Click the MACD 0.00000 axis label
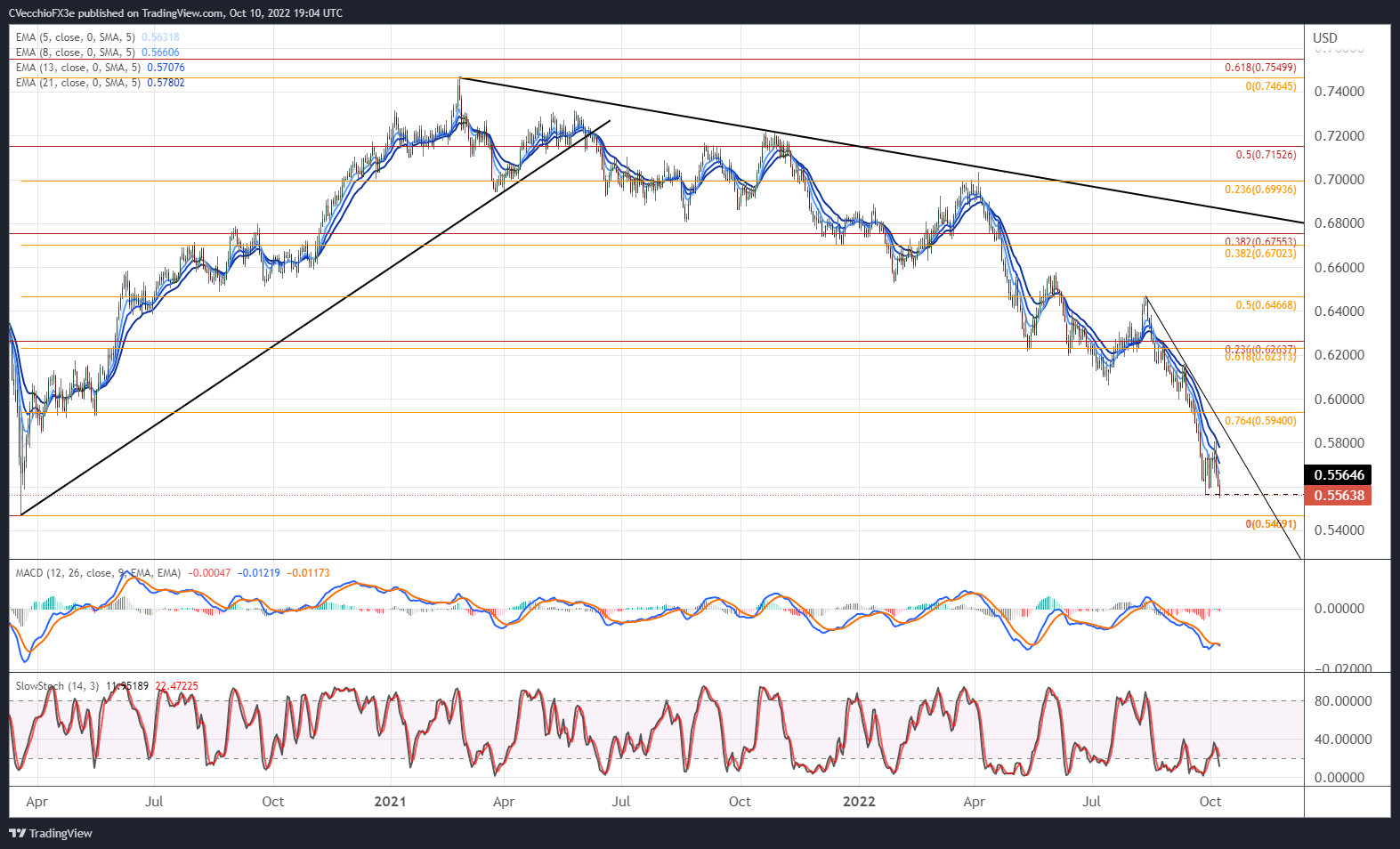 [x=1339, y=609]
